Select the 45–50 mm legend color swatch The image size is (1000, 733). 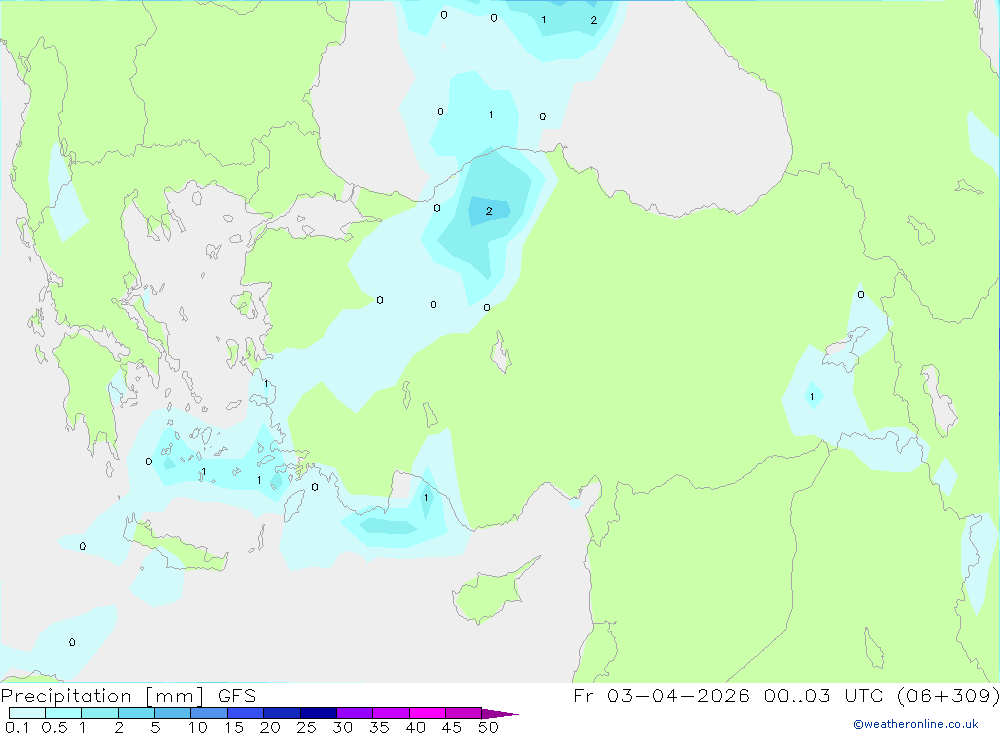[x=463, y=713]
